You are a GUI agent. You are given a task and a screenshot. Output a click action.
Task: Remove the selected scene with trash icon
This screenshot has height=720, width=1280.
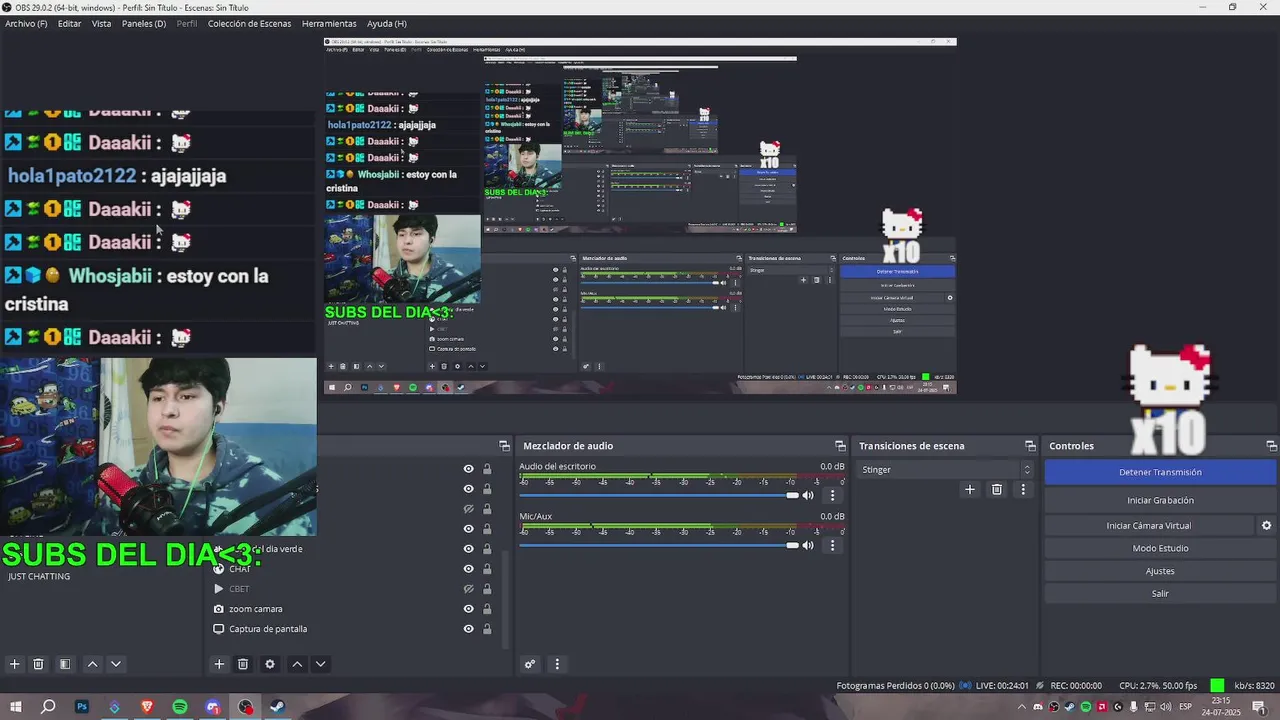[38, 664]
